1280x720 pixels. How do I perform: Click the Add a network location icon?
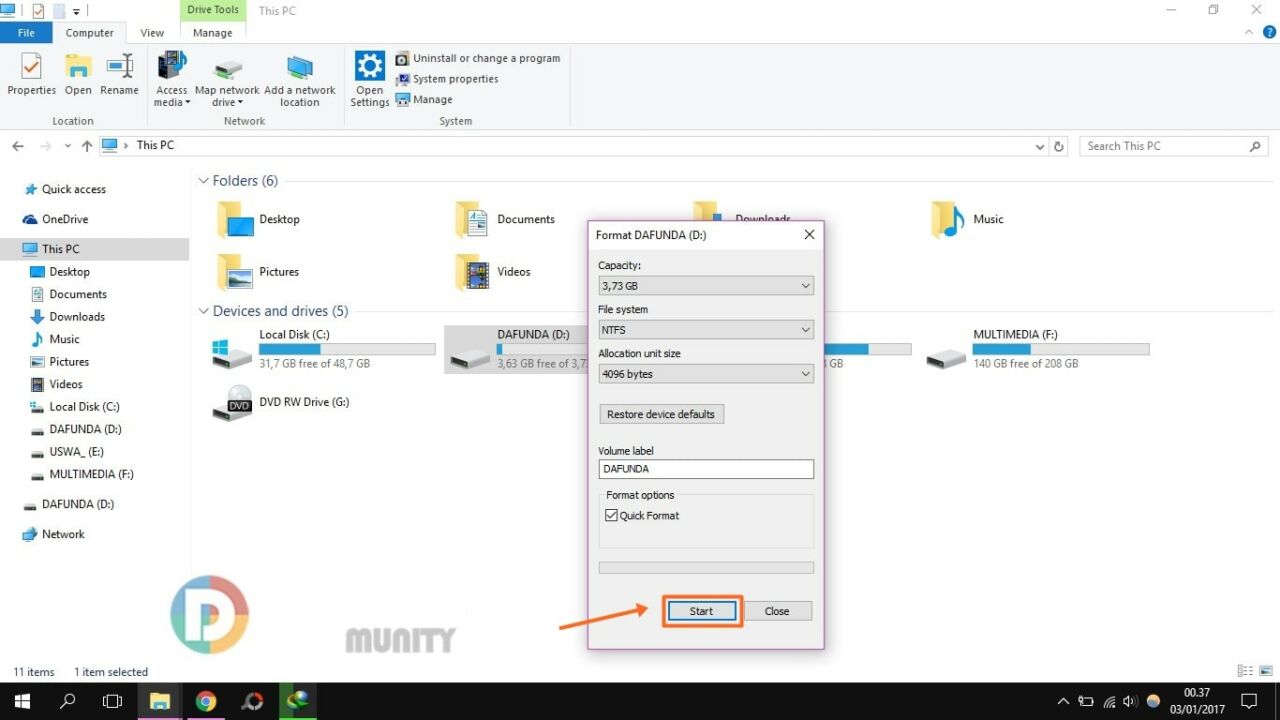[x=299, y=69]
